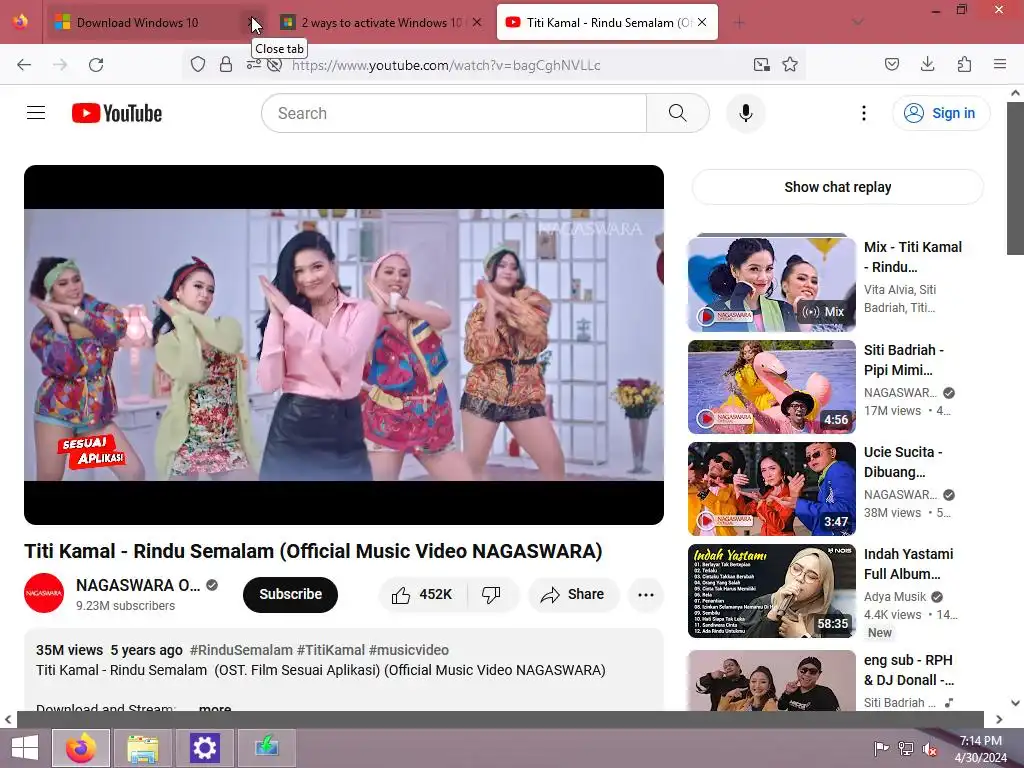The height and width of the screenshot is (768, 1024).
Task: Open a new browser tab
Action: [739, 22]
